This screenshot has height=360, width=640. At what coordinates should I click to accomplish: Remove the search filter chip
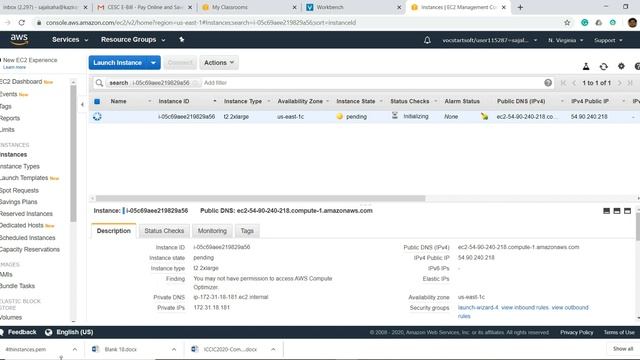(x=196, y=83)
